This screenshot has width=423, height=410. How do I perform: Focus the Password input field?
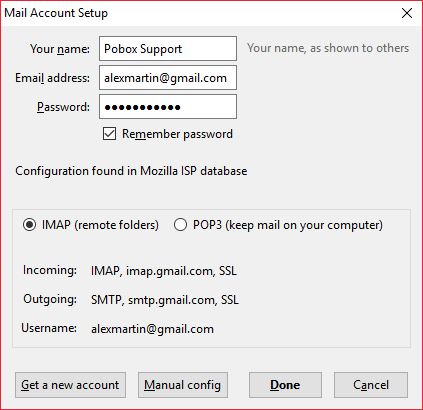pos(168,107)
